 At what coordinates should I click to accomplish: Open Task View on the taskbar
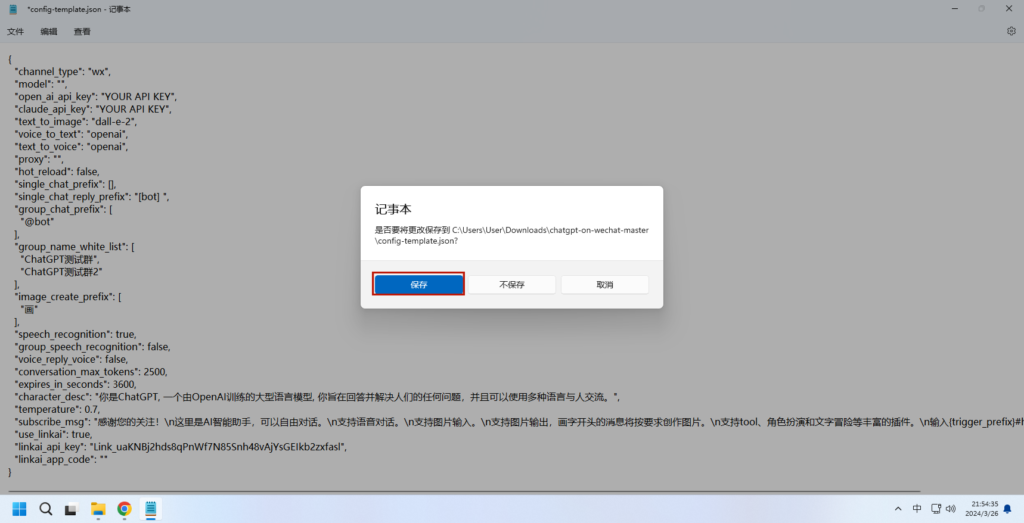coord(71,509)
